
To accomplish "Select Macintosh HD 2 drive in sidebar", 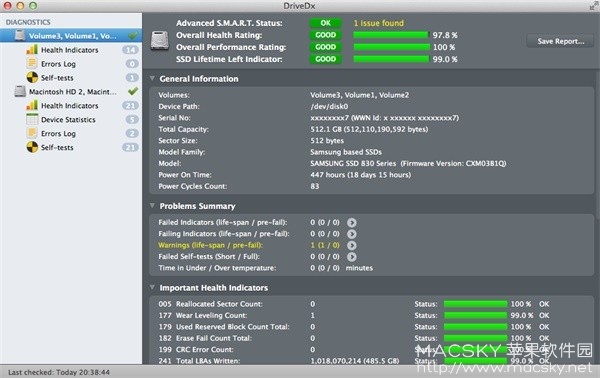I will coord(72,92).
